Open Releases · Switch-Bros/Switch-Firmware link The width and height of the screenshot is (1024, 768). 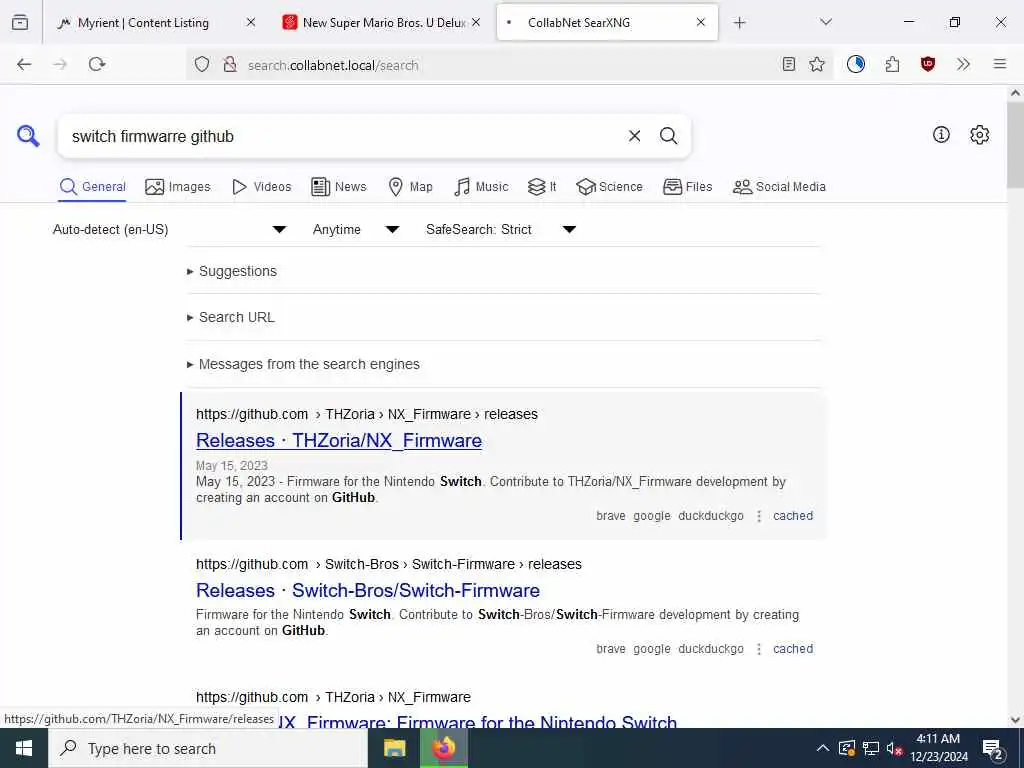(x=368, y=590)
